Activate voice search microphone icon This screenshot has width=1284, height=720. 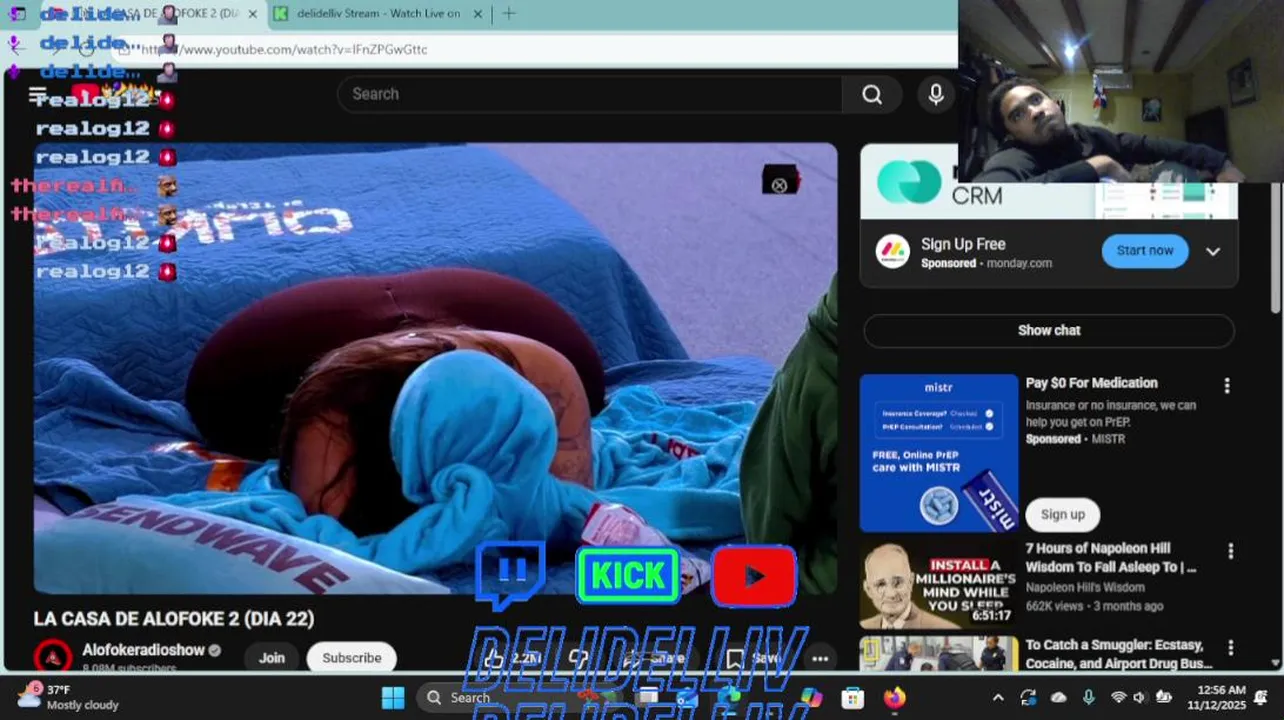936,94
